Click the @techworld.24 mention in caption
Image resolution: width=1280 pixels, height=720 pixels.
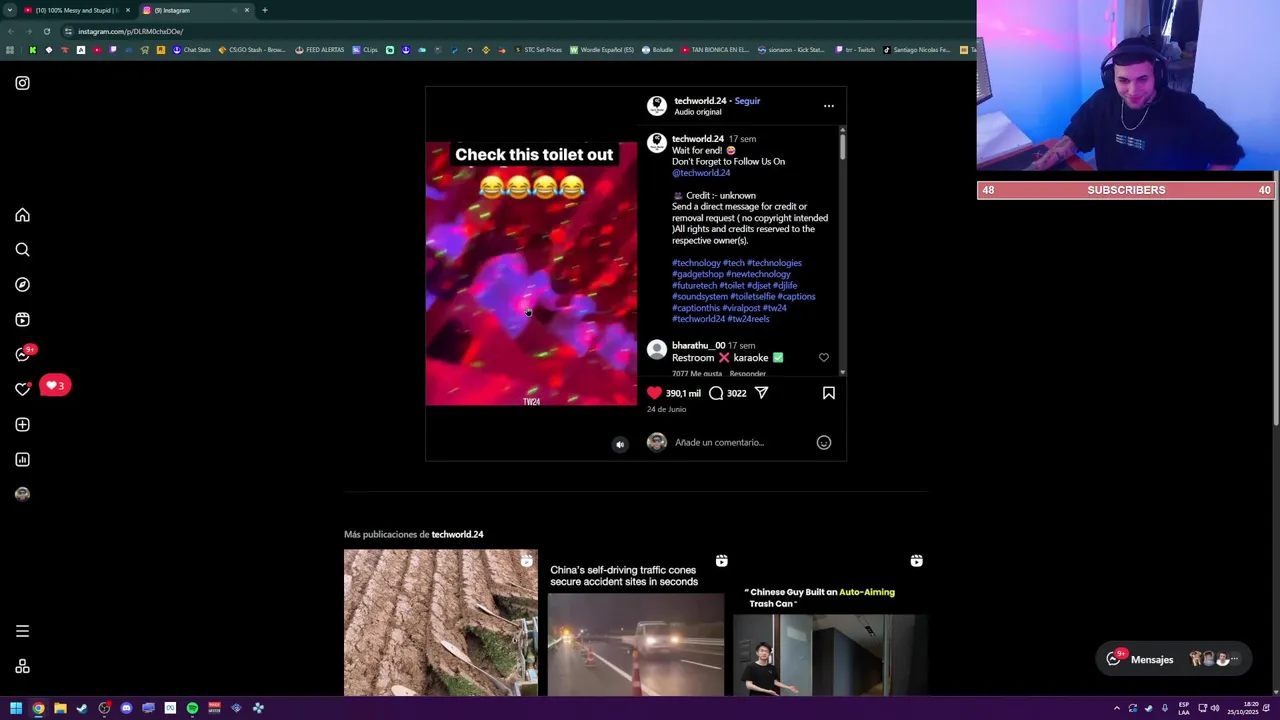701,173
